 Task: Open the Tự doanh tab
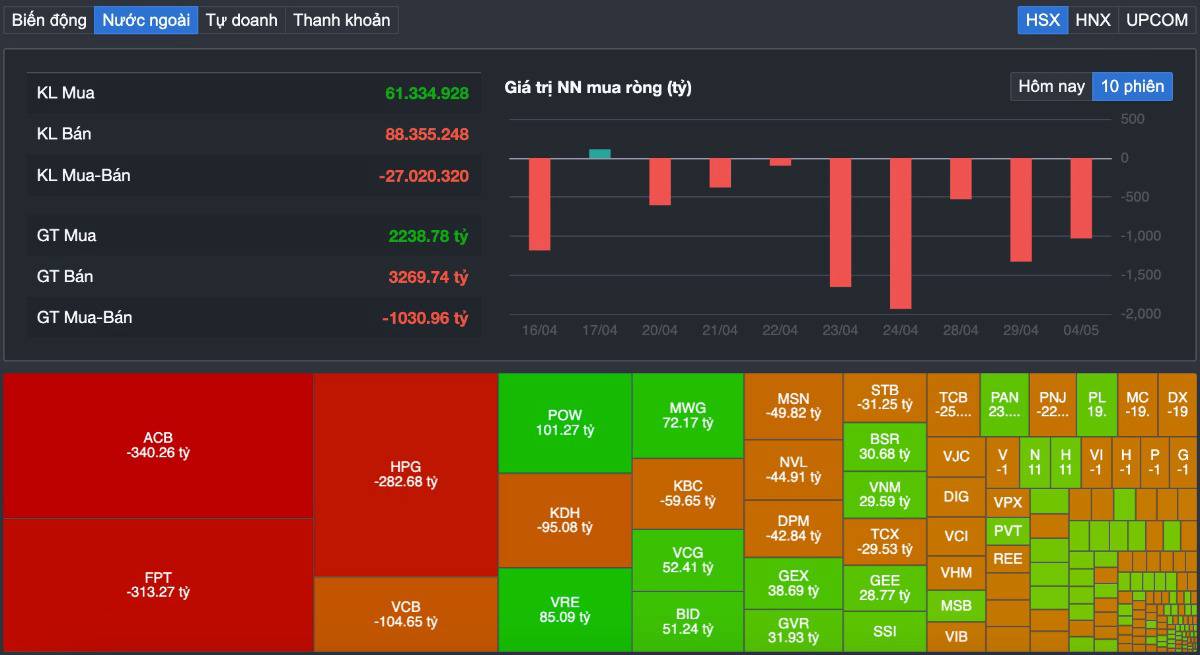[x=241, y=20]
